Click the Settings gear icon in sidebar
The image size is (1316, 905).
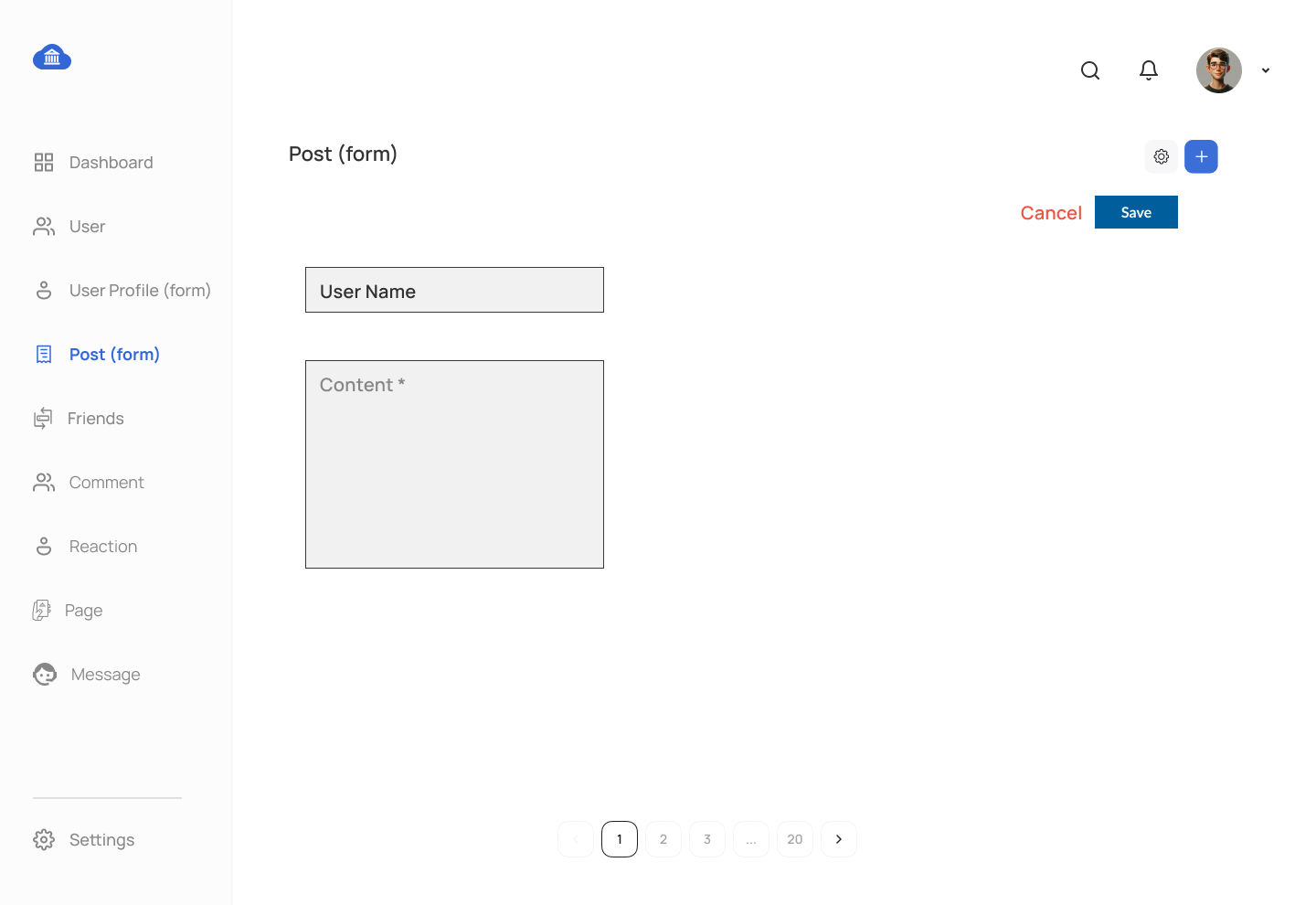(x=44, y=840)
